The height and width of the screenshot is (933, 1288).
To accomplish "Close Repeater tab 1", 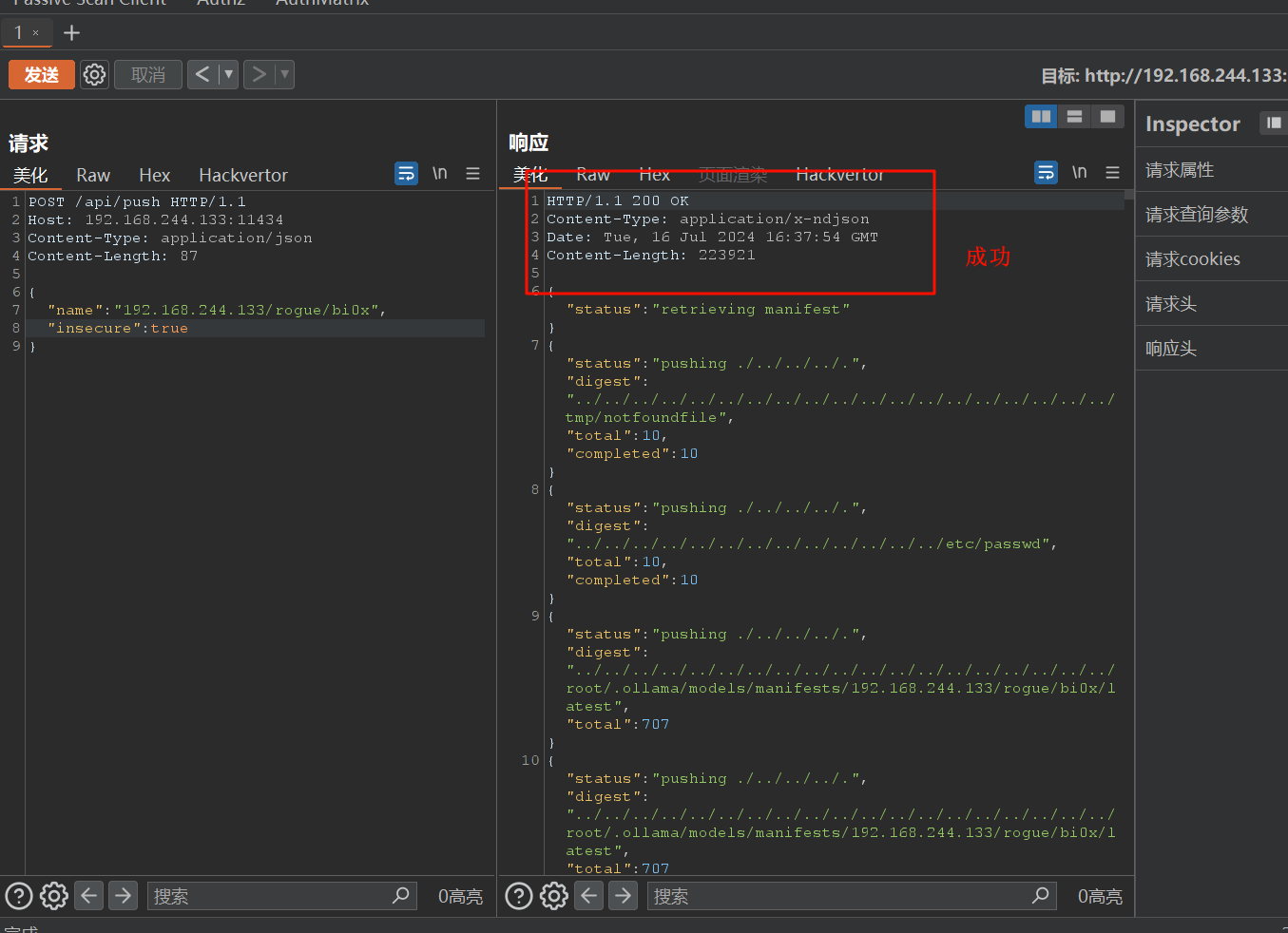I will 36,33.
